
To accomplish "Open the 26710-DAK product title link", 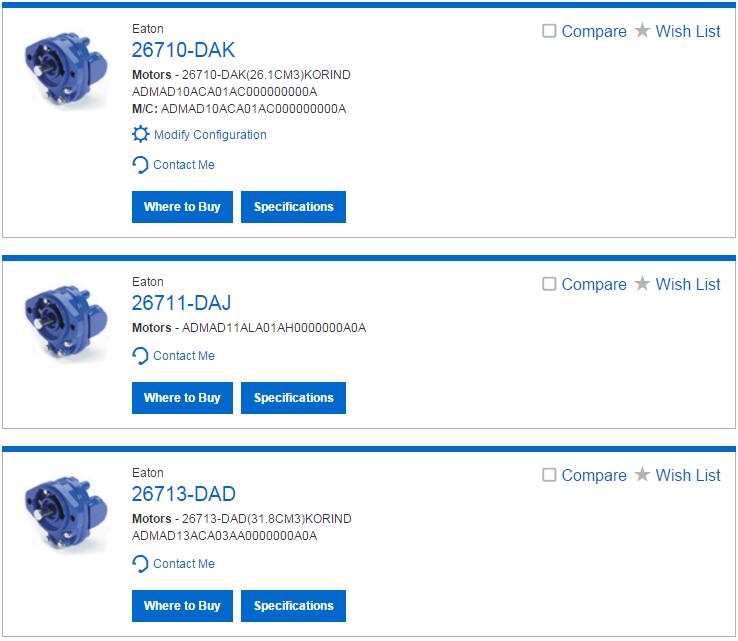I will click(x=183, y=50).
